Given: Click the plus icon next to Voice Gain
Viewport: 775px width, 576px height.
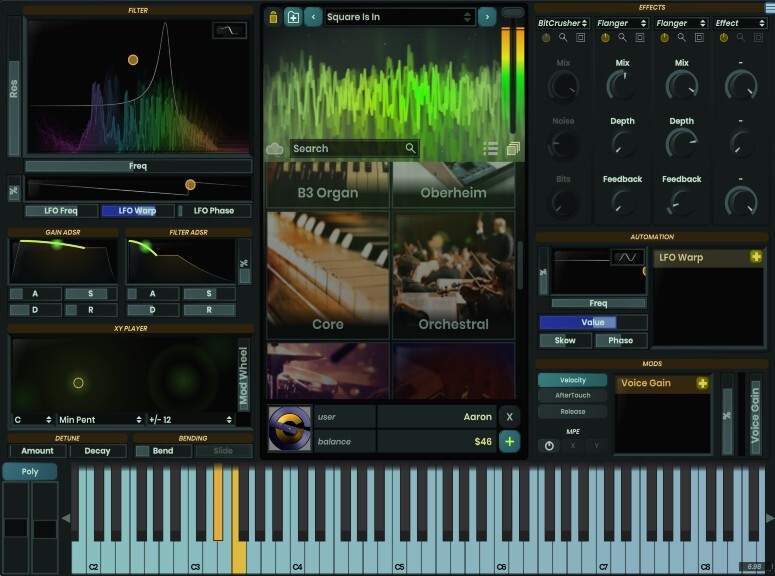Looking at the screenshot, I should coord(702,383).
